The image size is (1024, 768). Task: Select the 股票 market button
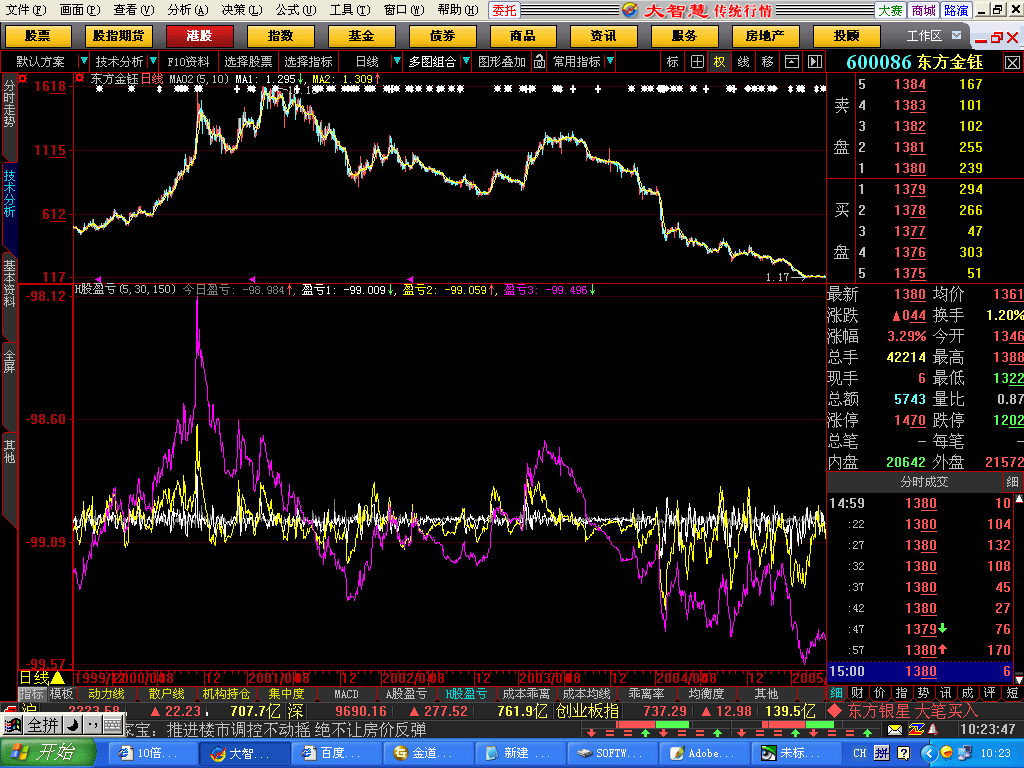tap(37, 36)
